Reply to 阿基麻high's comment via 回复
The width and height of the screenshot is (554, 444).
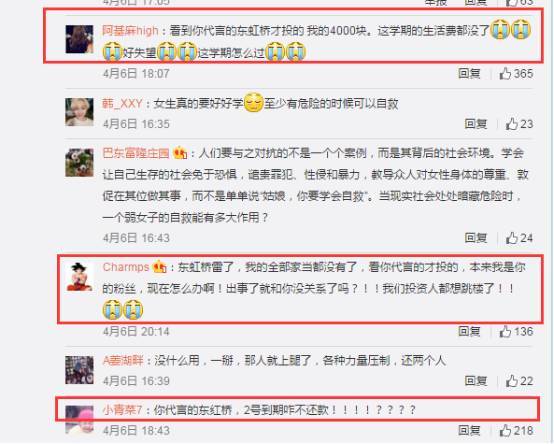470,73
